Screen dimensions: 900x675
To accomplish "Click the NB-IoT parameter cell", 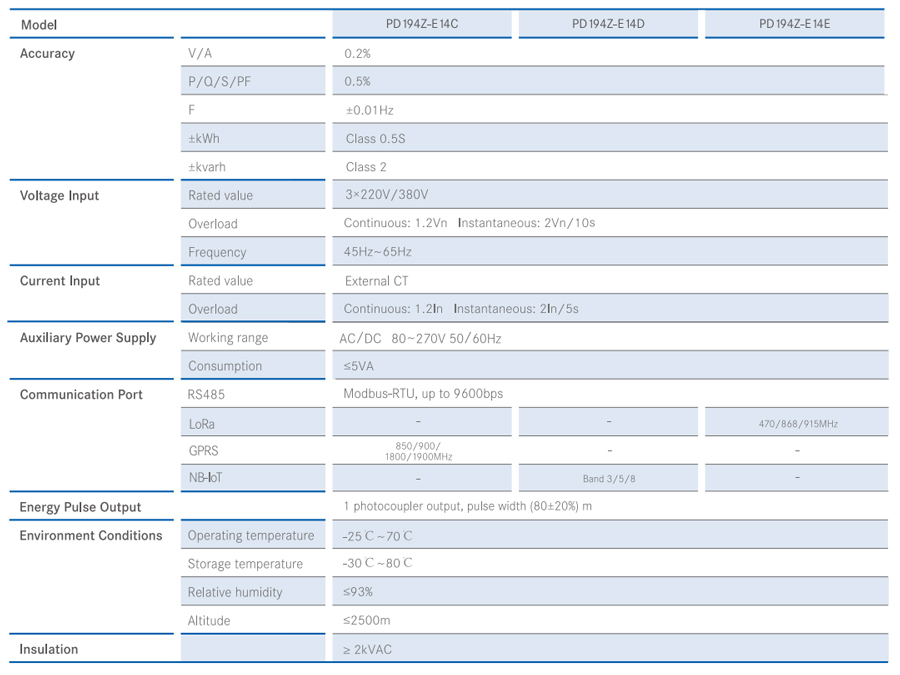I will pos(253,478).
